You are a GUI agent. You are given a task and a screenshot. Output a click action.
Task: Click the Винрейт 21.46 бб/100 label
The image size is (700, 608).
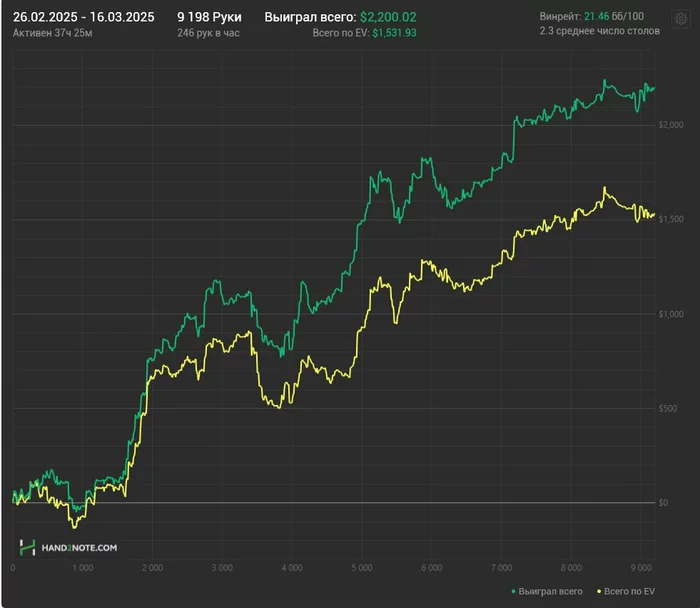[592, 17]
